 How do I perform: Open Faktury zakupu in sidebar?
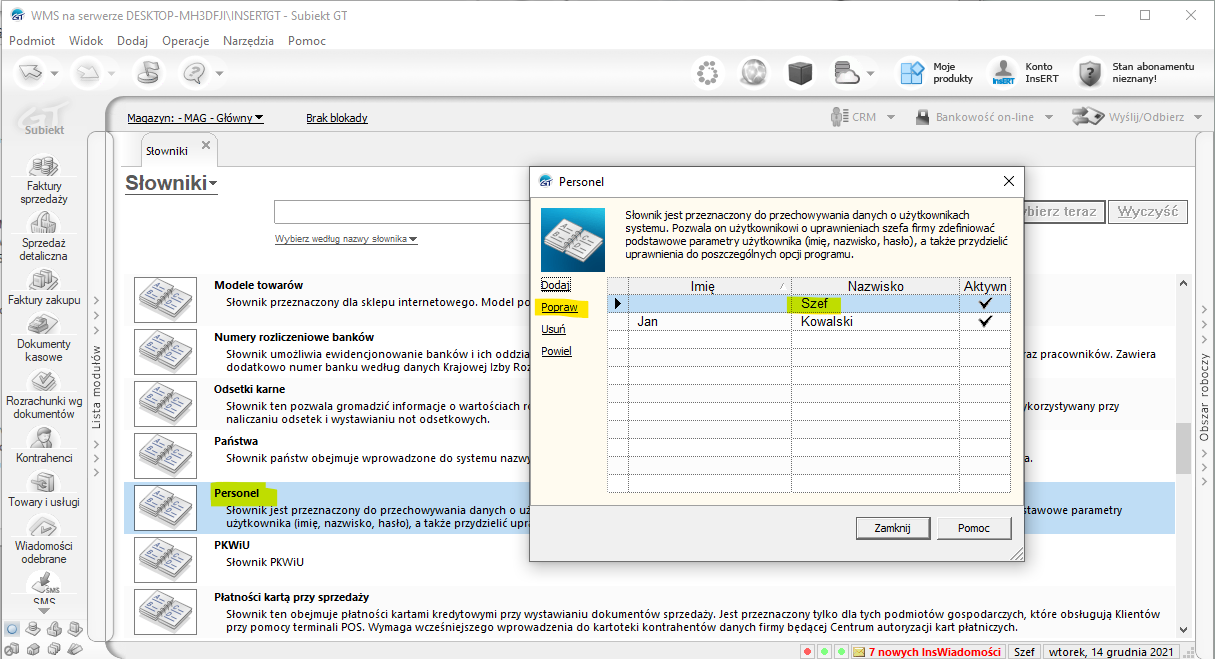[x=44, y=281]
